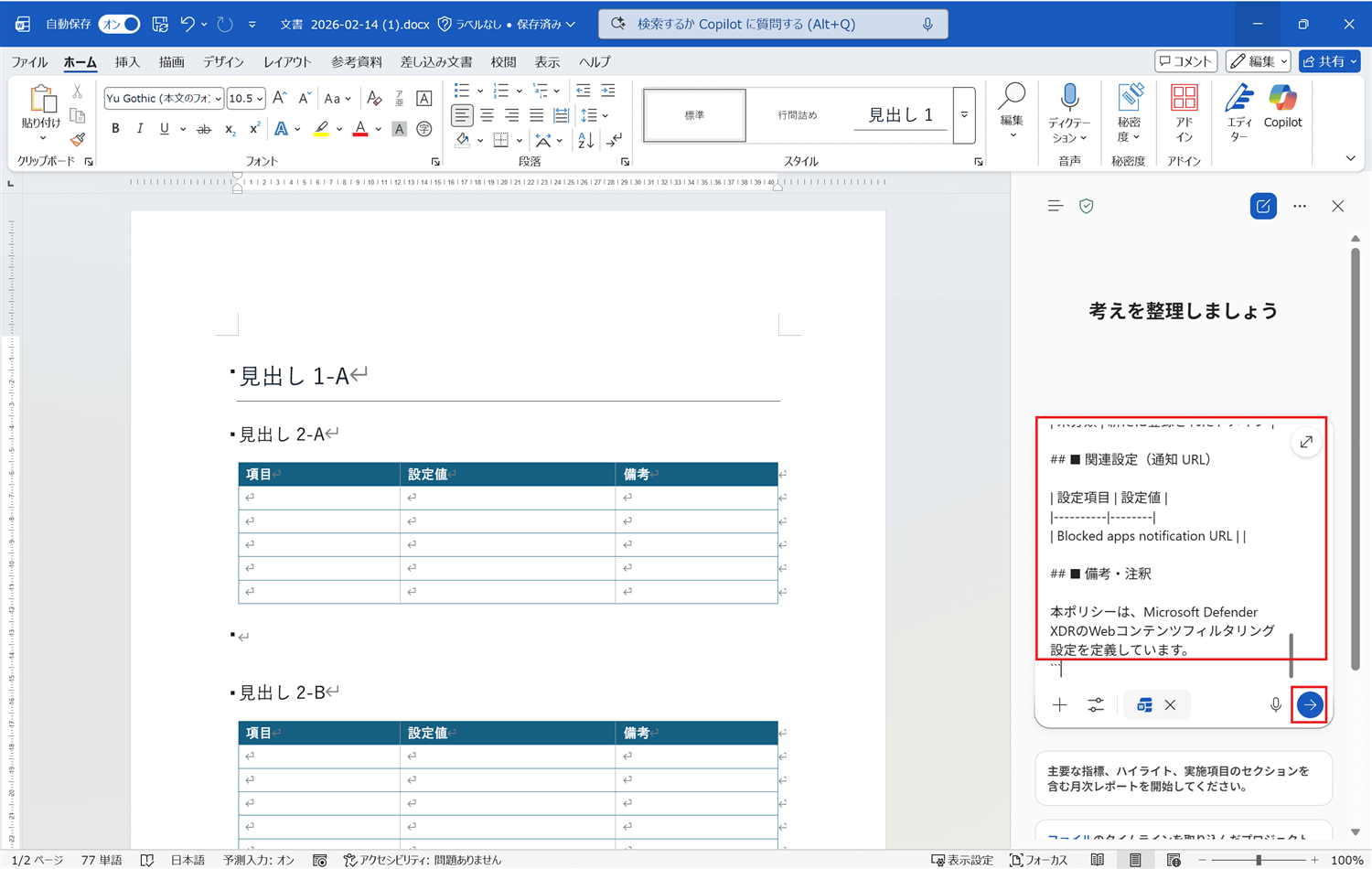
Task: Switch to the 校閲 ribbon tab
Action: (503, 62)
